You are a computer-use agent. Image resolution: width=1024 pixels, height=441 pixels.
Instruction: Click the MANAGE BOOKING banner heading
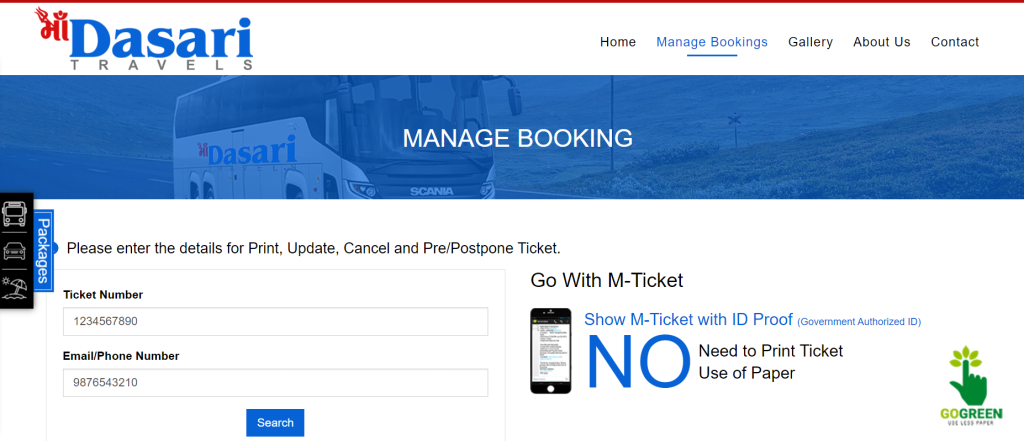click(517, 138)
